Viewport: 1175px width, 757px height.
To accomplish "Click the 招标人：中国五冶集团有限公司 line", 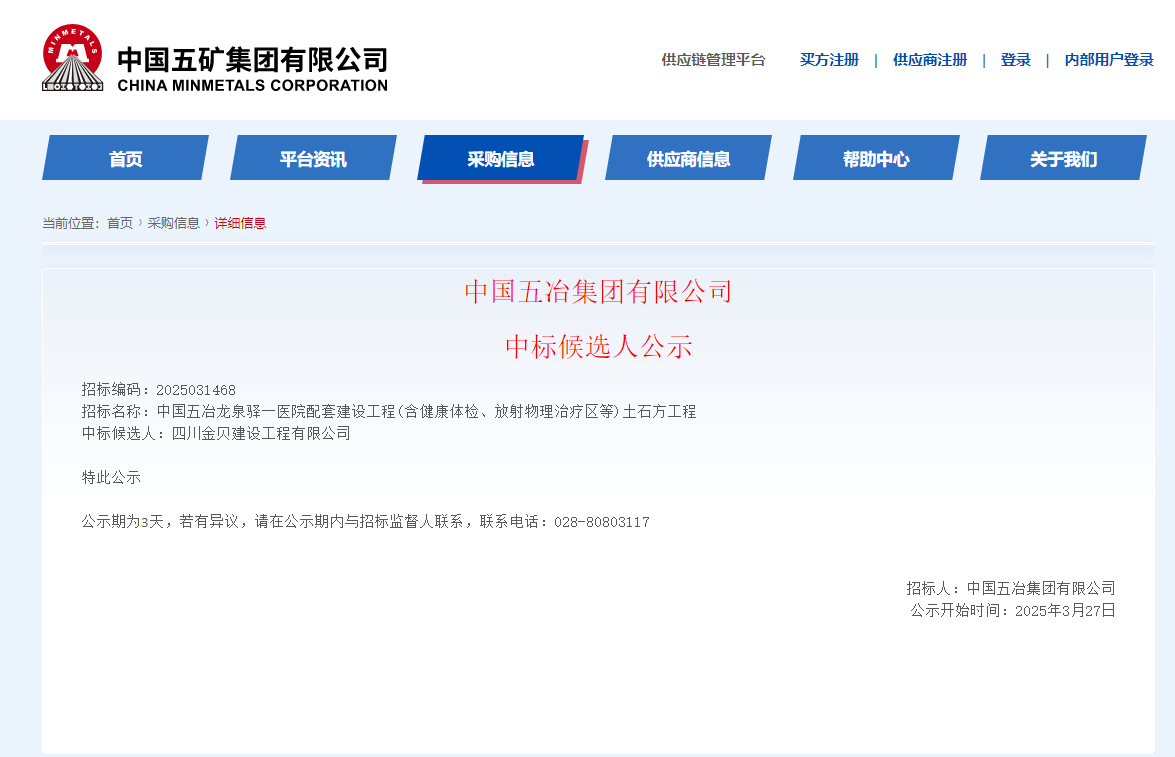I will (x=1011, y=588).
